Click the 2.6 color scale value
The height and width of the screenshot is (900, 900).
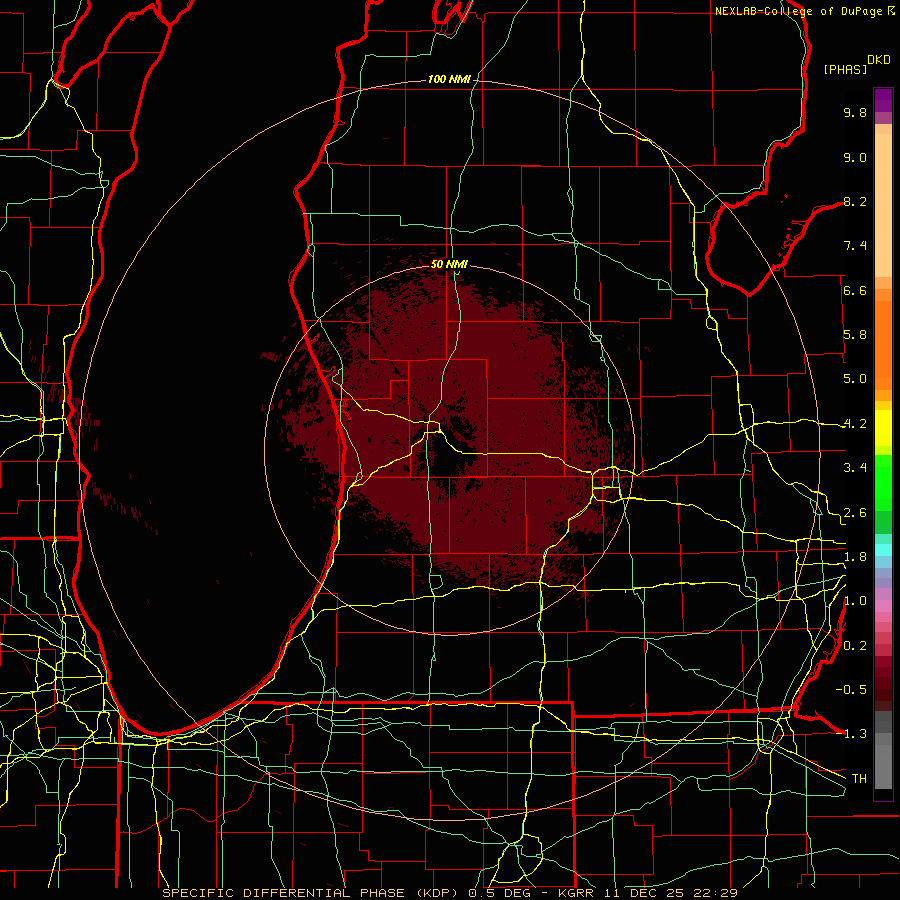click(x=855, y=513)
